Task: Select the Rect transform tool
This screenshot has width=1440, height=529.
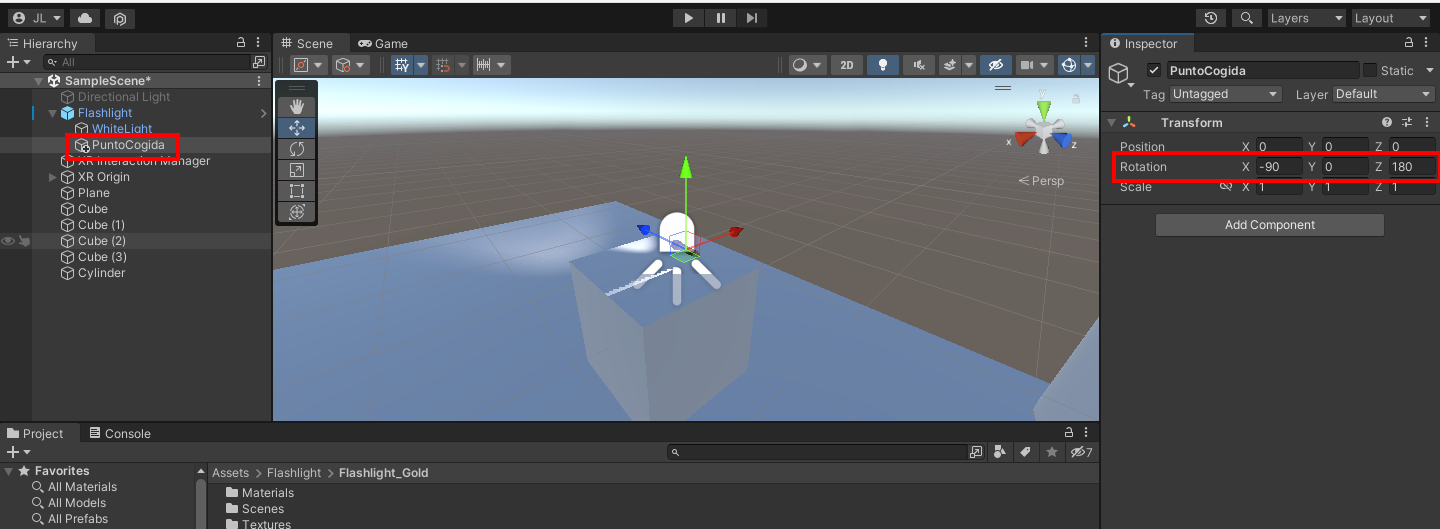Action: click(296, 191)
